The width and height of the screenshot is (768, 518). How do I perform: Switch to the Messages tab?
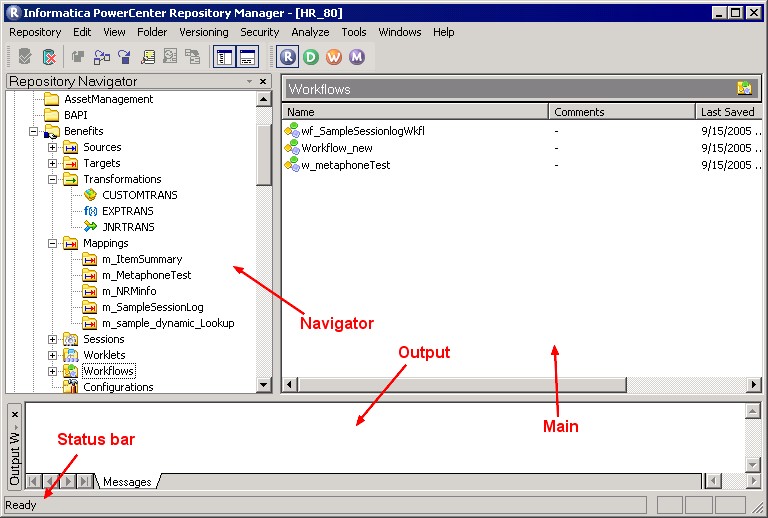tap(127, 482)
